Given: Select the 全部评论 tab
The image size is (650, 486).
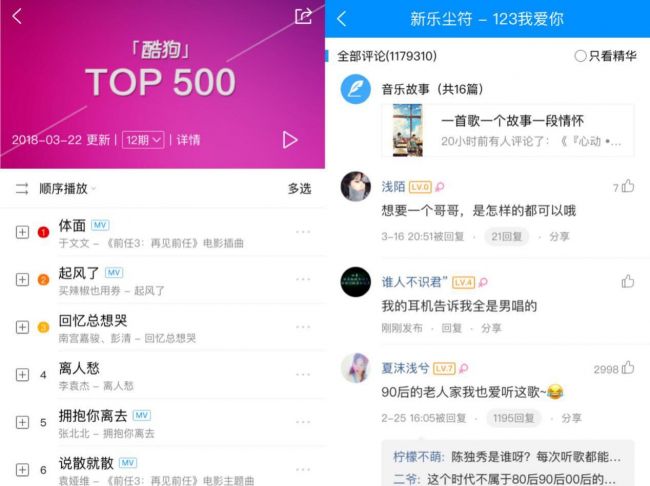Looking at the screenshot, I should tap(387, 56).
